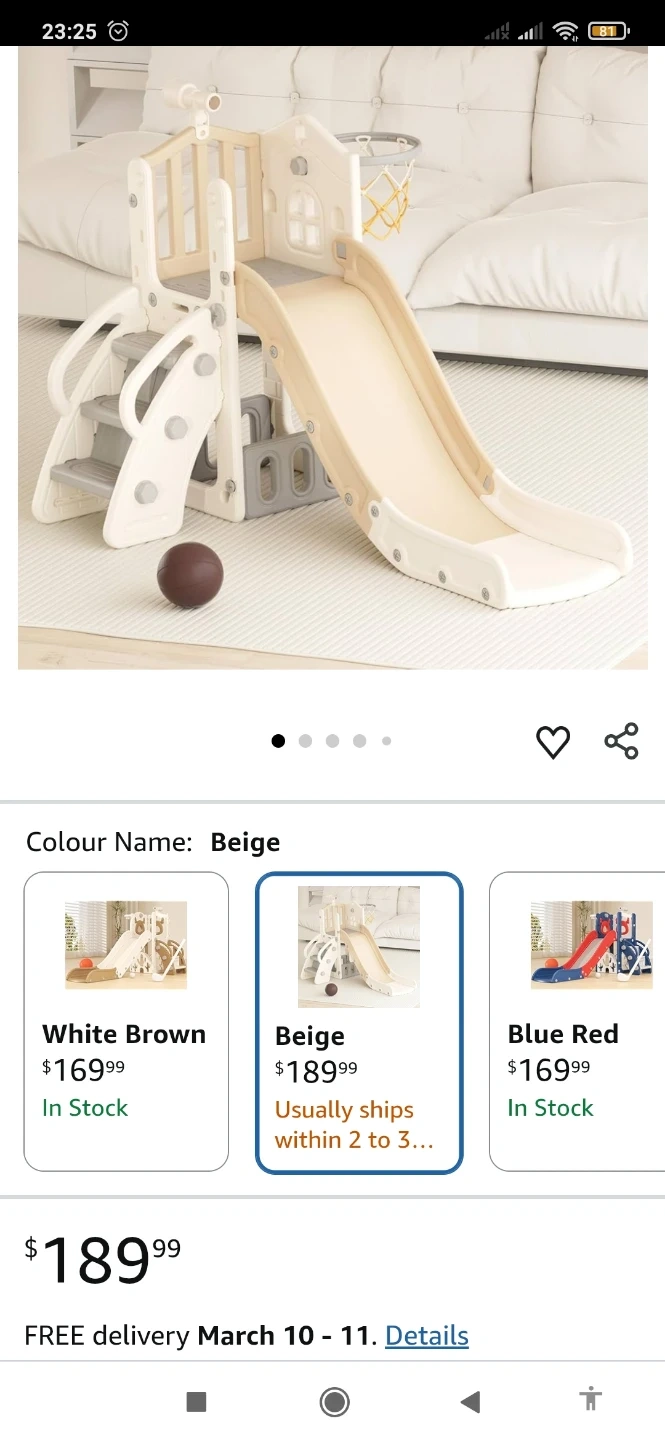Go to the second image dot
The width and height of the screenshot is (665, 1440).
[x=305, y=741]
